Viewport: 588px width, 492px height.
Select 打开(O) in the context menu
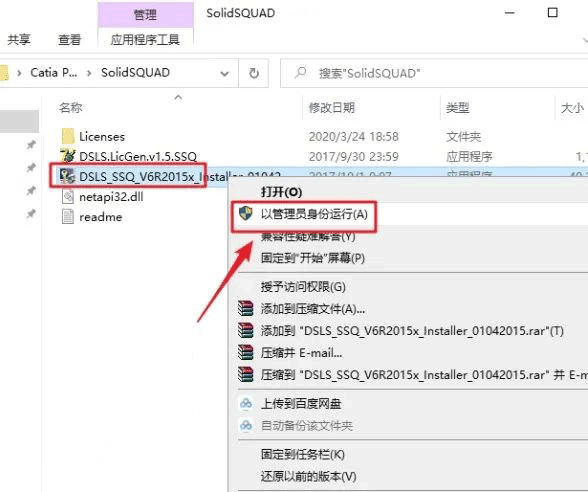tap(281, 192)
